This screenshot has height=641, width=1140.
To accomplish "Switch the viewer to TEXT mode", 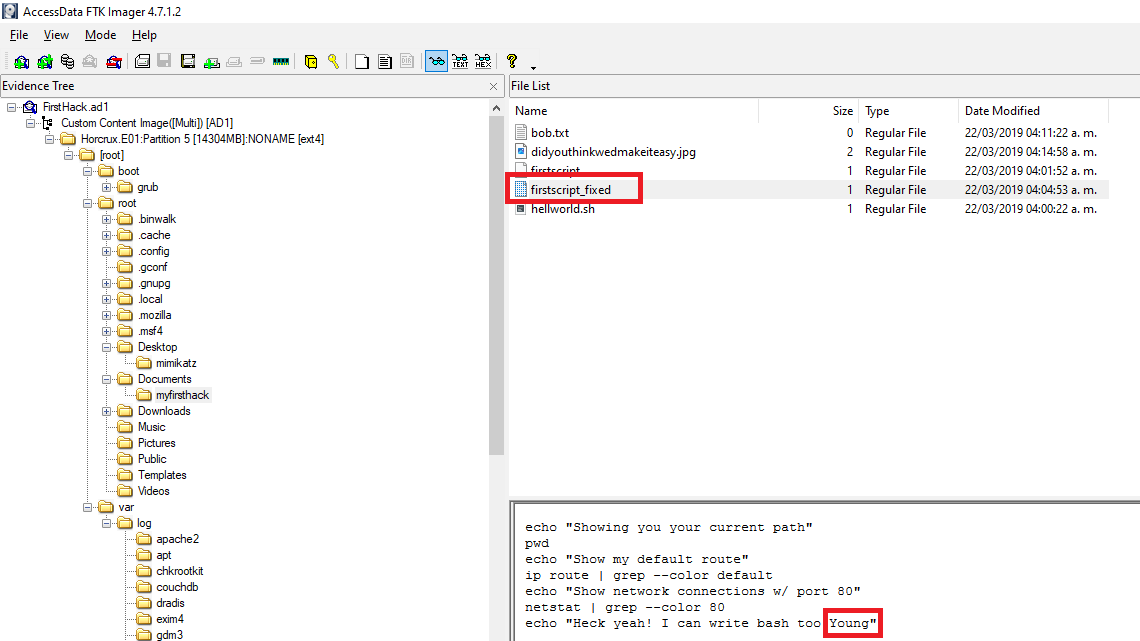I will pos(460,61).
